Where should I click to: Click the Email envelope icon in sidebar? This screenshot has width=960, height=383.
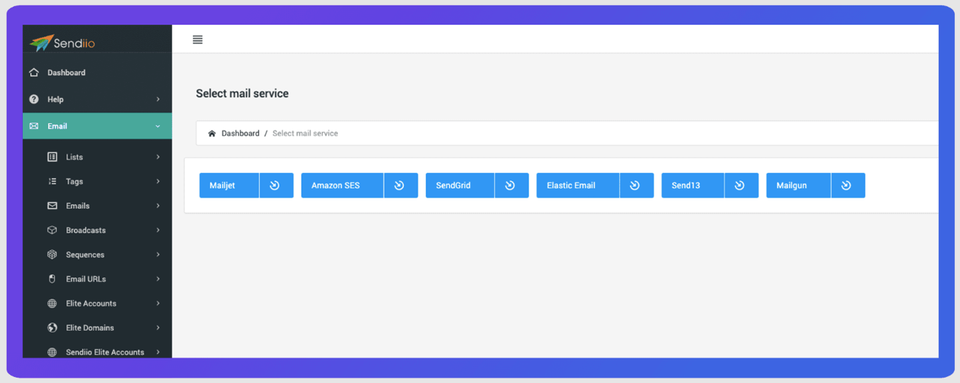point(34,126)
